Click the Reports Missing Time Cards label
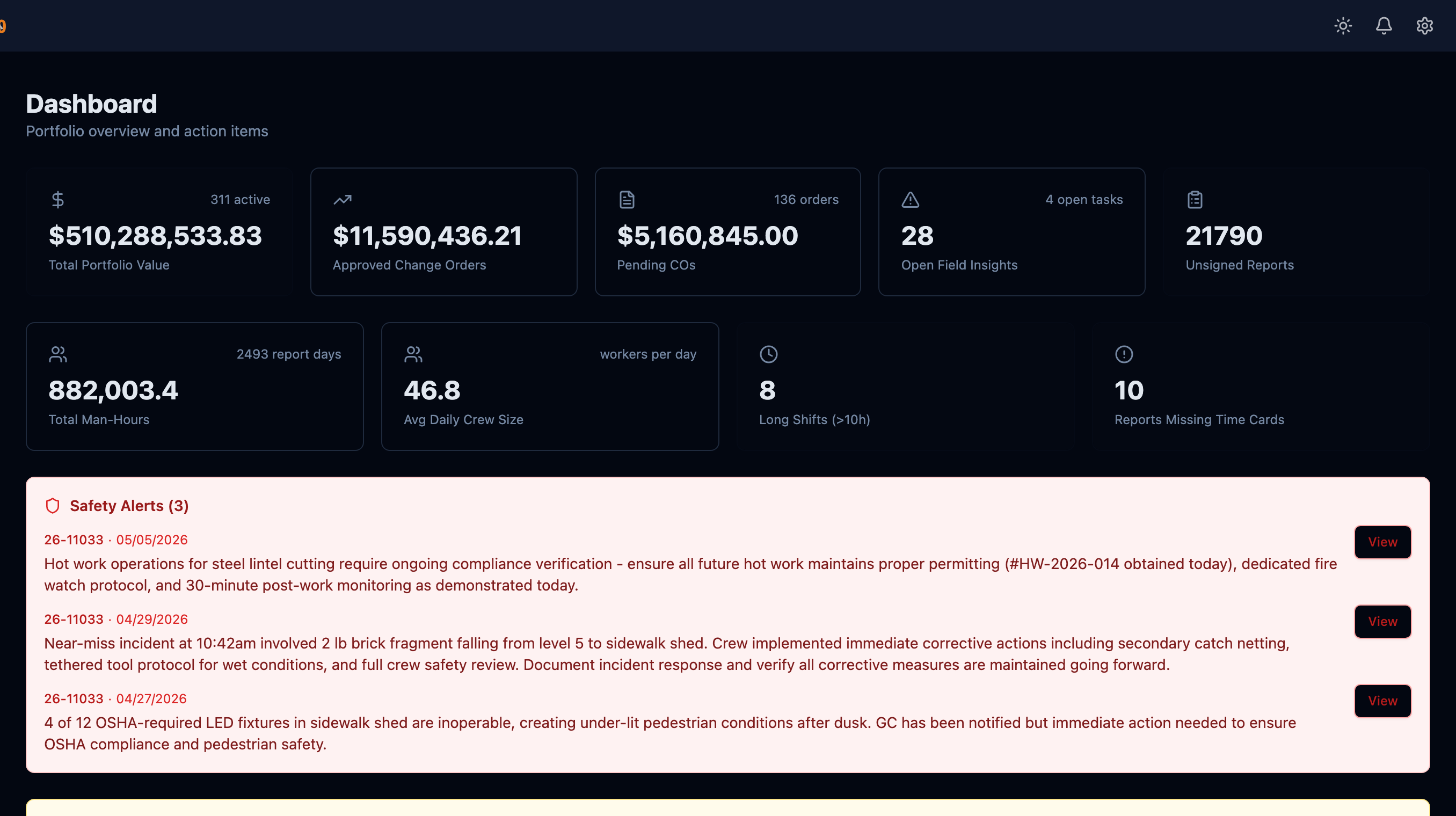The image size is (1456, 816). [1199, 420]
